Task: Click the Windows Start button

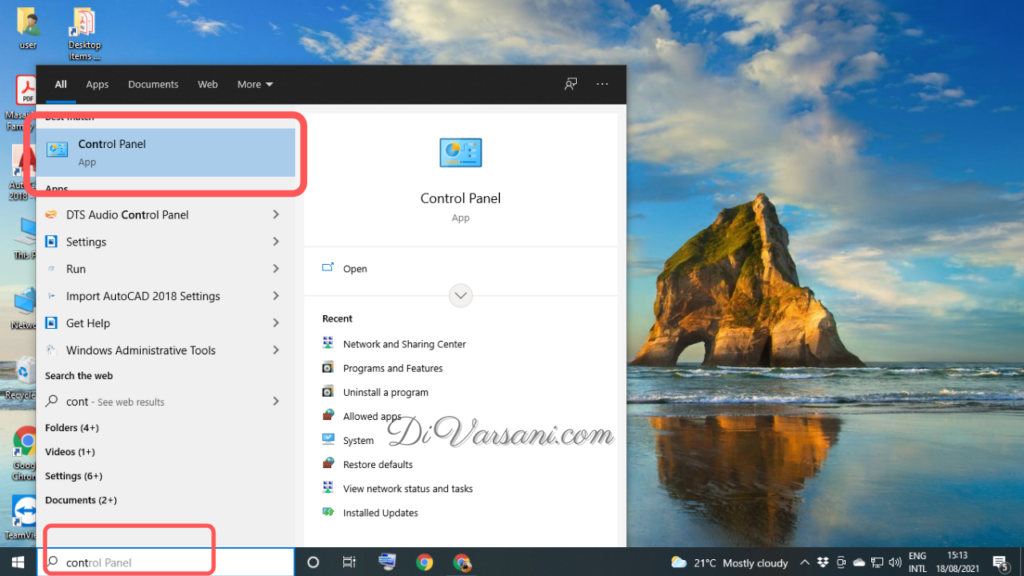Action: (17, 562)
